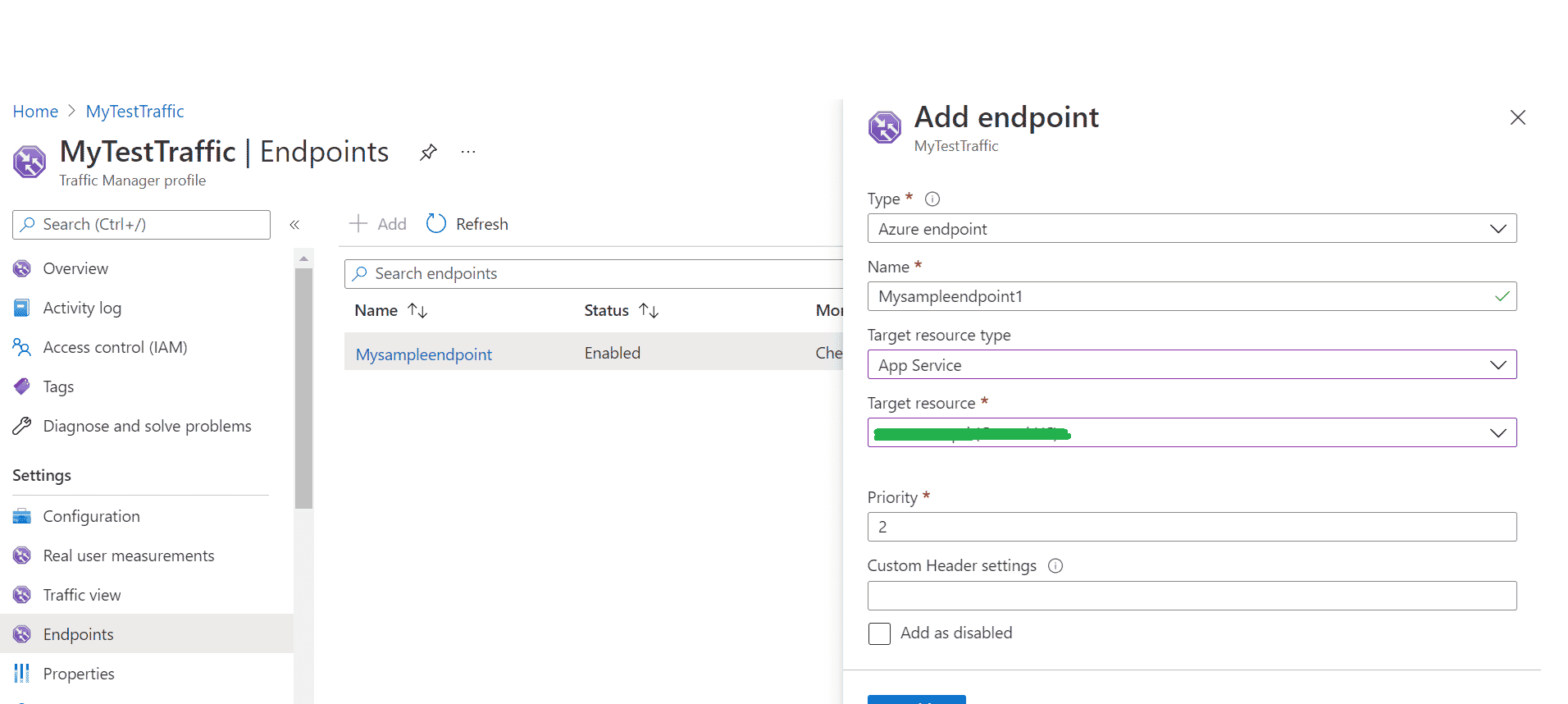This screenshot has height=704, width=1568.
Task: Click the Configuration icon under Settings
Action: 22,516
